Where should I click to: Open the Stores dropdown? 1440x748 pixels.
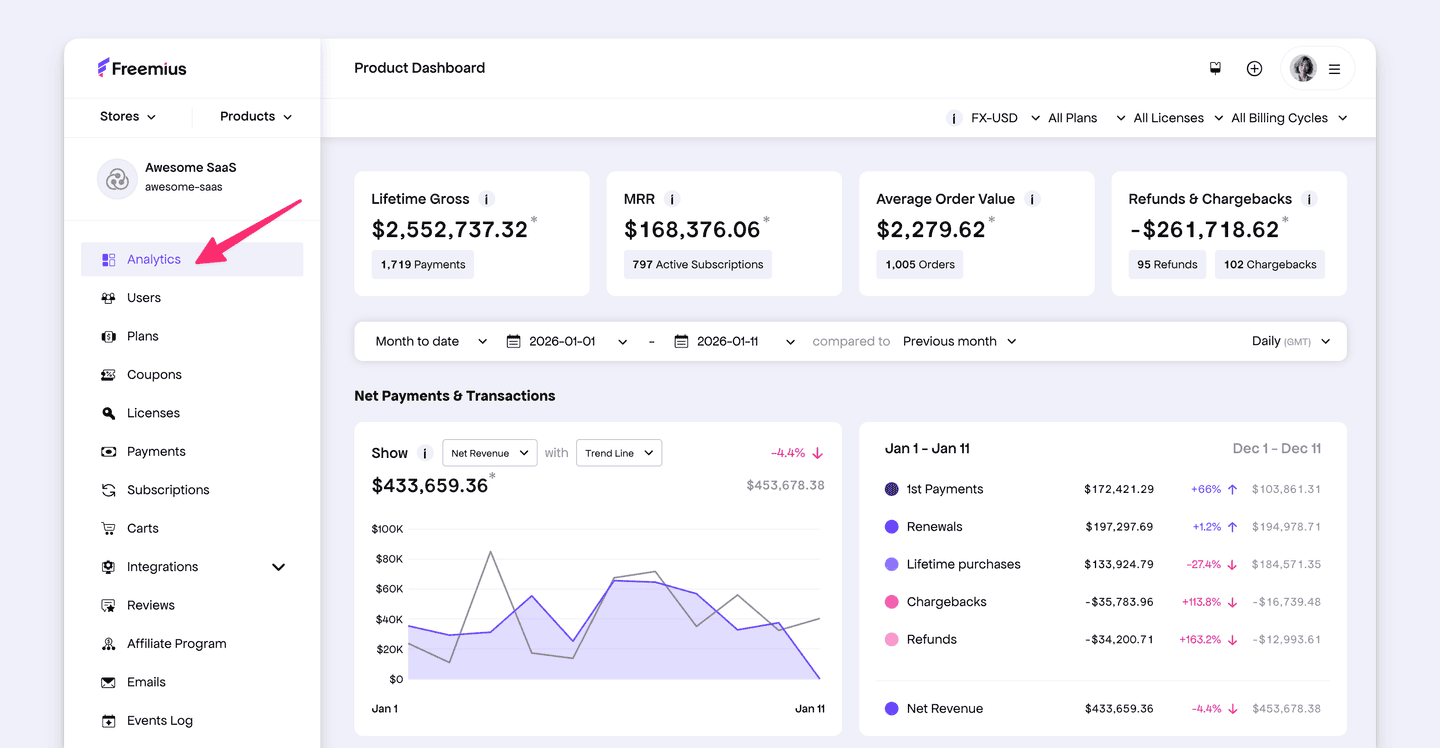pyautogui.click(x=128, y=116)
